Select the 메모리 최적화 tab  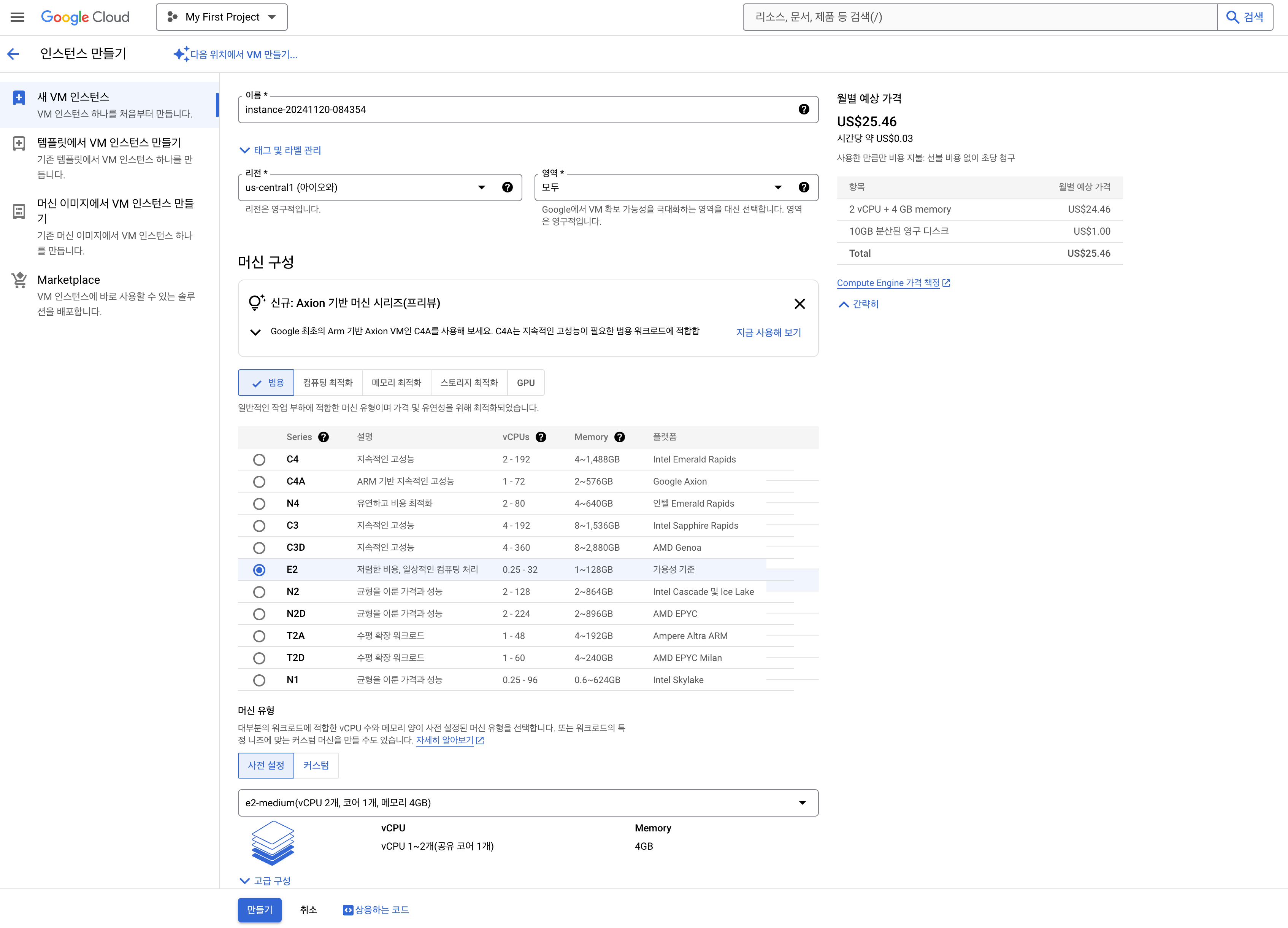pos(397,383)
